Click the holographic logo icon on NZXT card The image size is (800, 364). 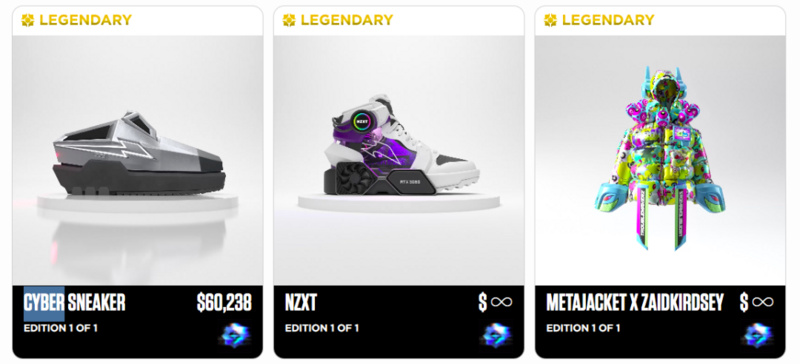click(496, 335)
